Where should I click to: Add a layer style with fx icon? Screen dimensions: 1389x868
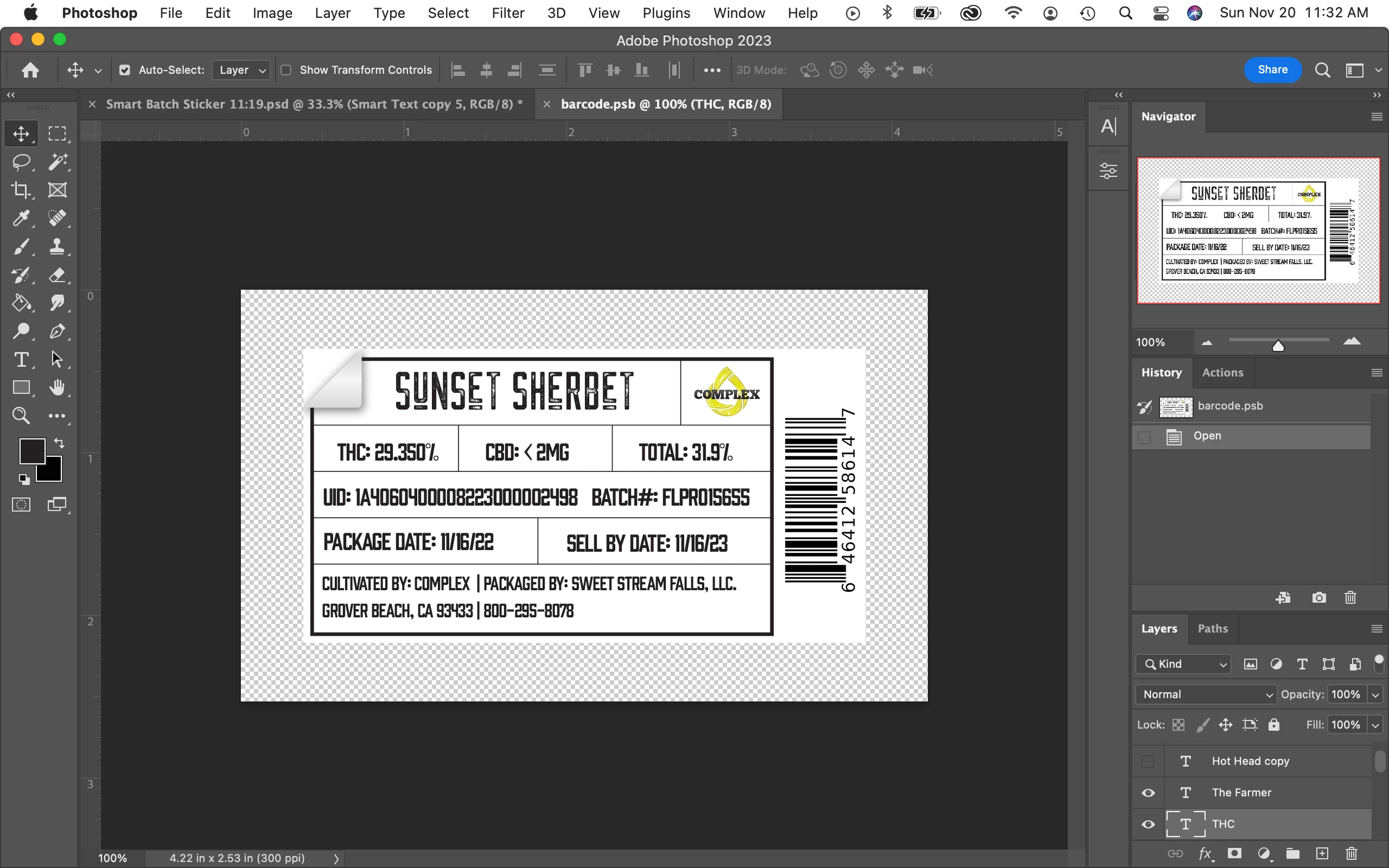[x=1205, y=854]
